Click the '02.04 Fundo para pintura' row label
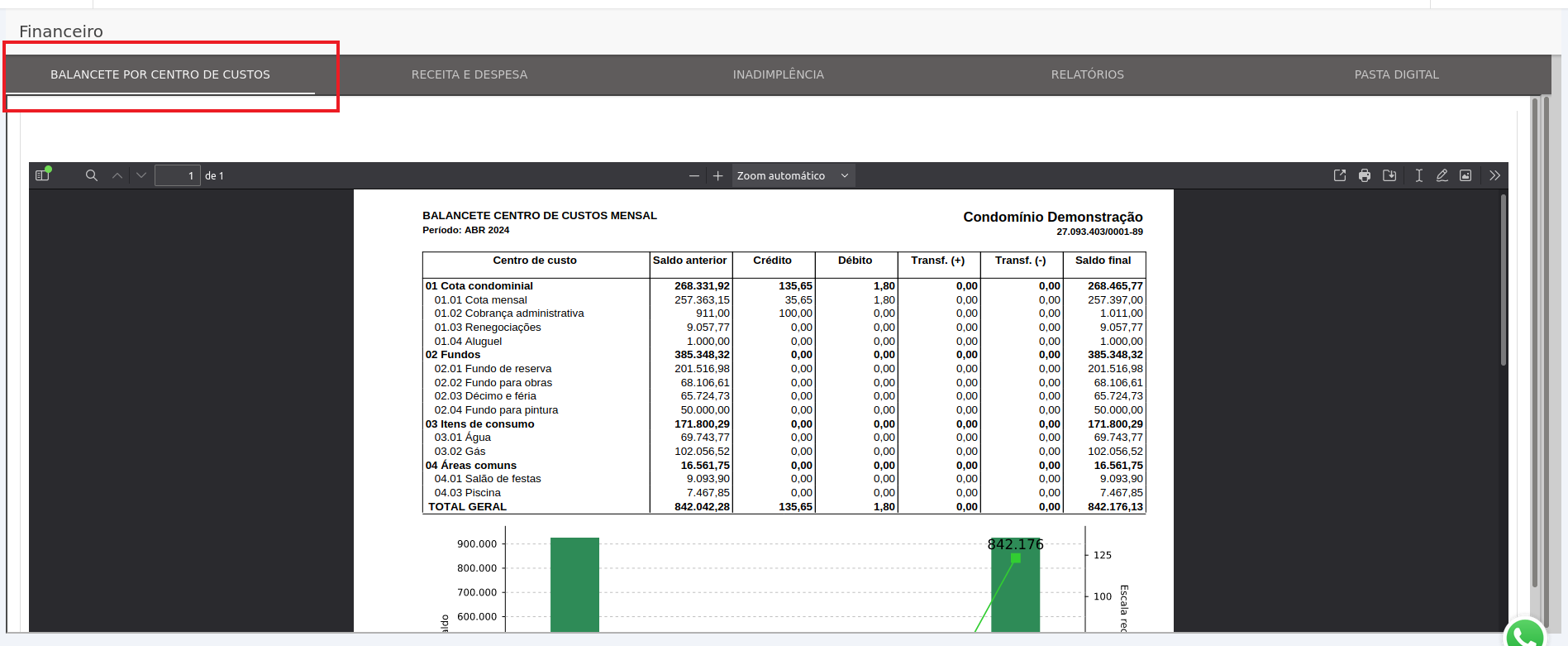The width and height of the screenshot is (1568, 646). tap(496, 410)
